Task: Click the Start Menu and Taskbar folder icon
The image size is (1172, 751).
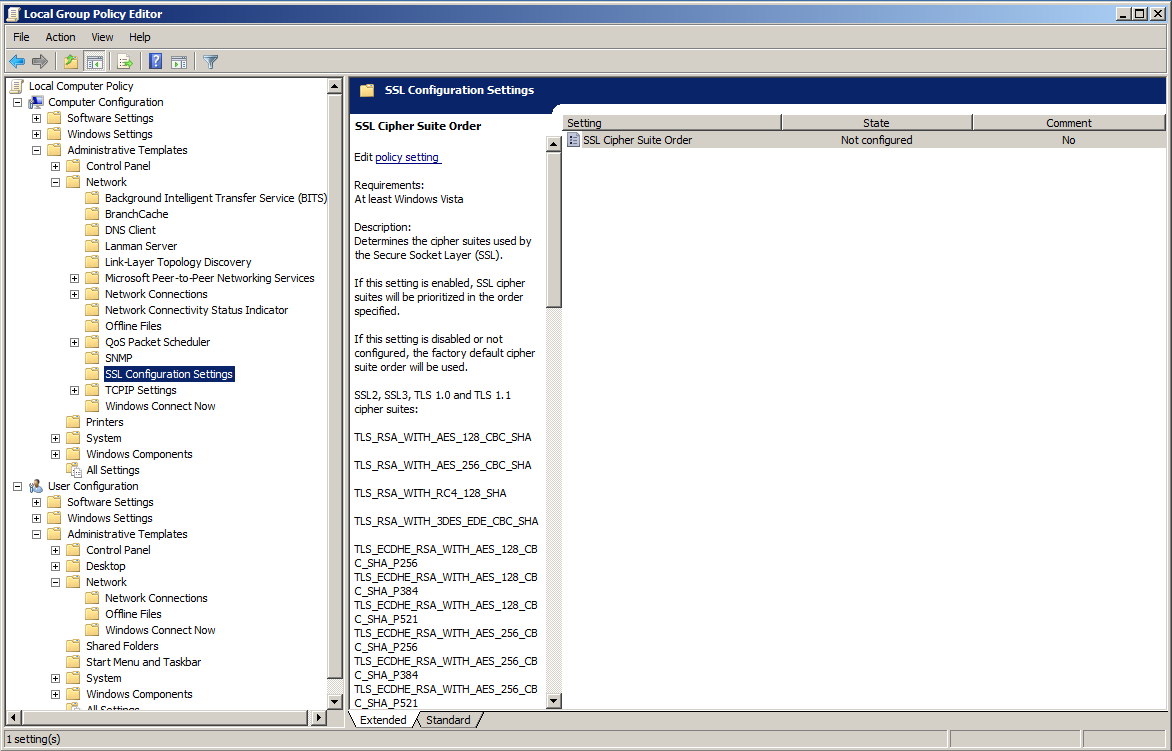Action: 73,662
